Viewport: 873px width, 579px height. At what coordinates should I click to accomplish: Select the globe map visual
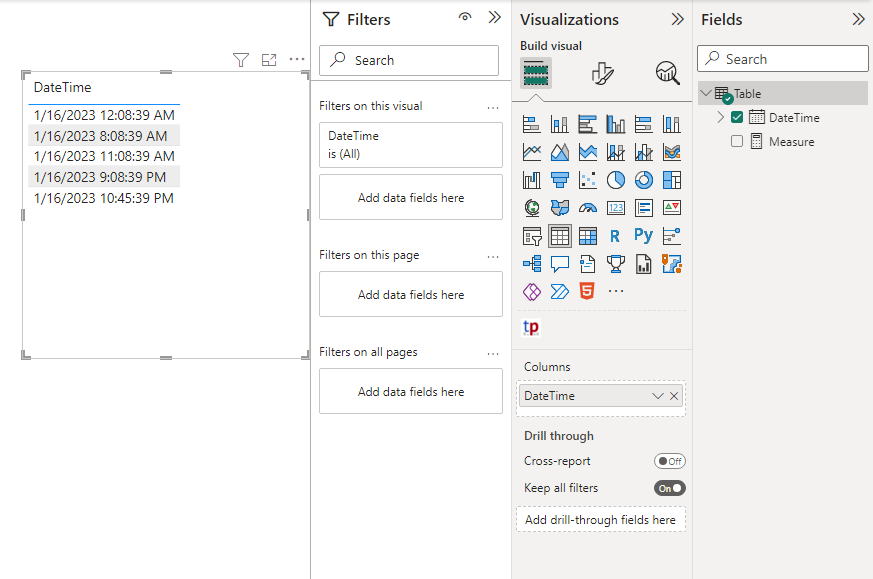tap(532, 208)
